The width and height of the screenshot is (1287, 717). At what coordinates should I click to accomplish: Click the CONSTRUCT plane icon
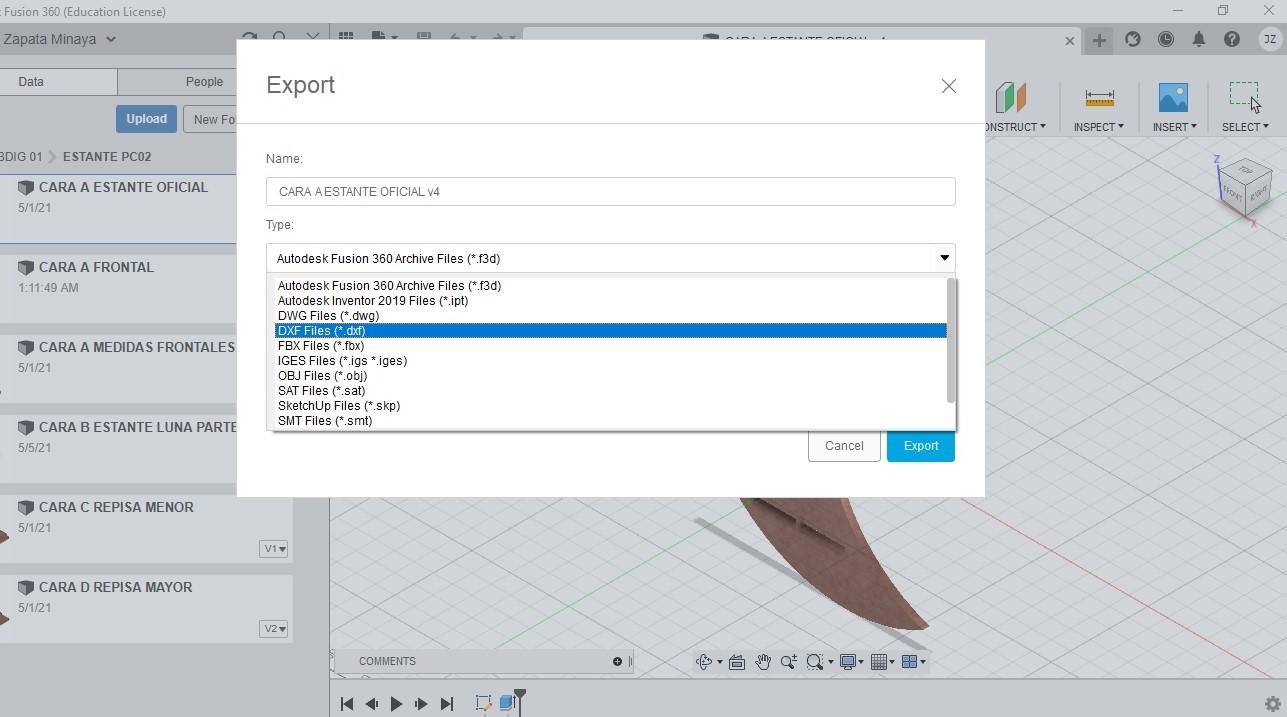pos(1011,97)
